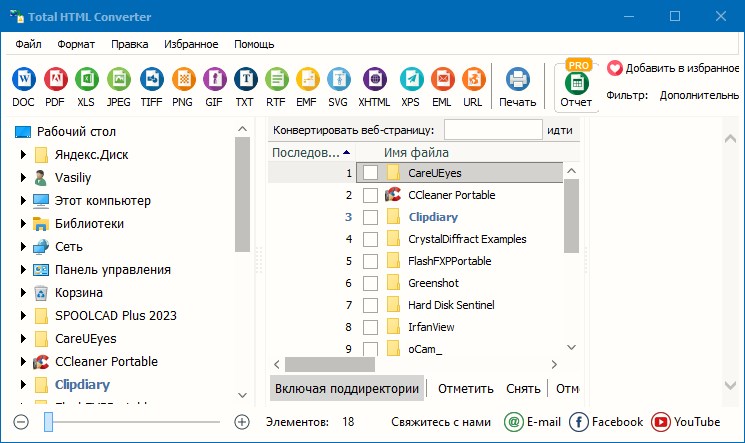Open the Помощь menu
This screenshot has width=745, height=443.
tap(254, 44)
